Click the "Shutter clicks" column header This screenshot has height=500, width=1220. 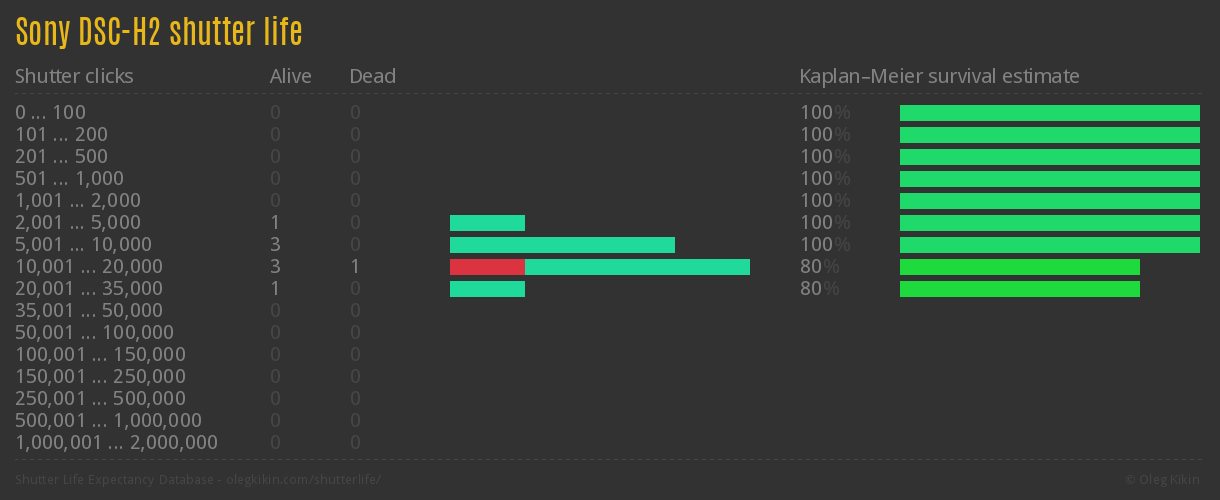(74, 76)
